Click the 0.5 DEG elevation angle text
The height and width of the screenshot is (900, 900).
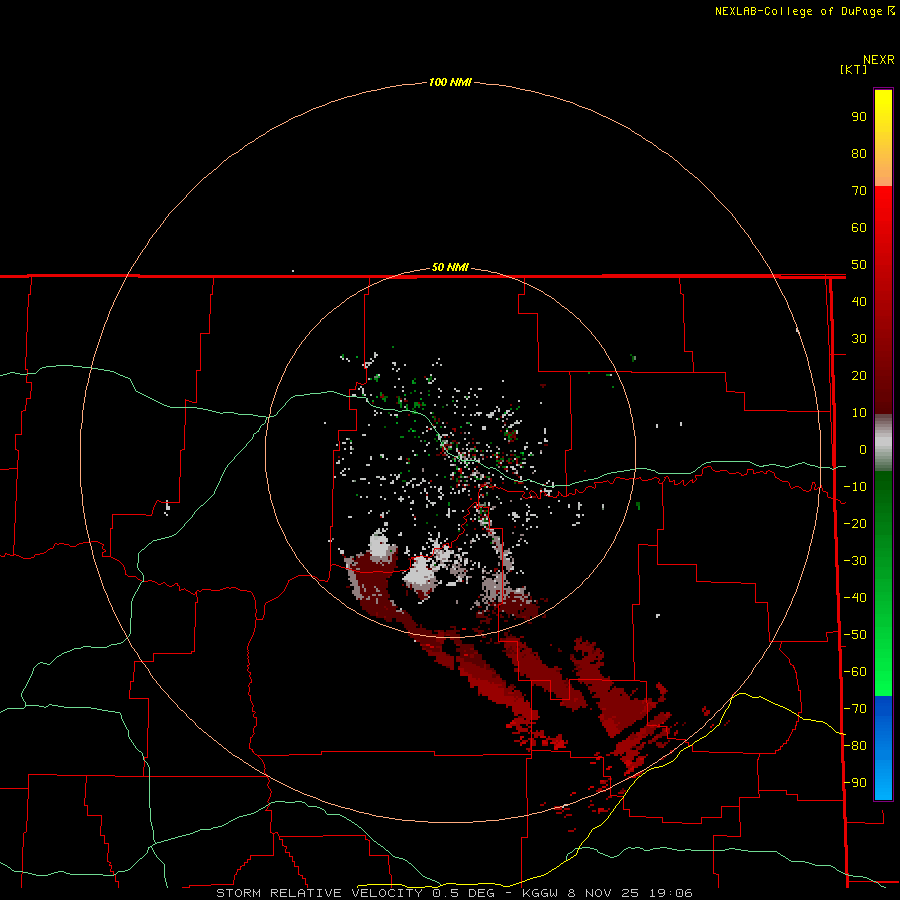pos(465,893)
